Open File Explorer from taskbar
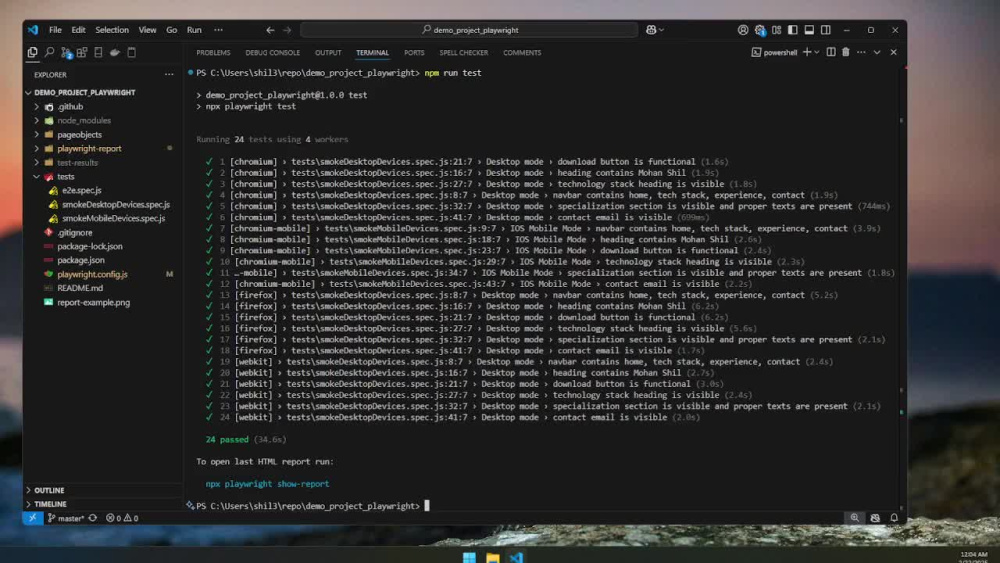 (x=492, y=558)
